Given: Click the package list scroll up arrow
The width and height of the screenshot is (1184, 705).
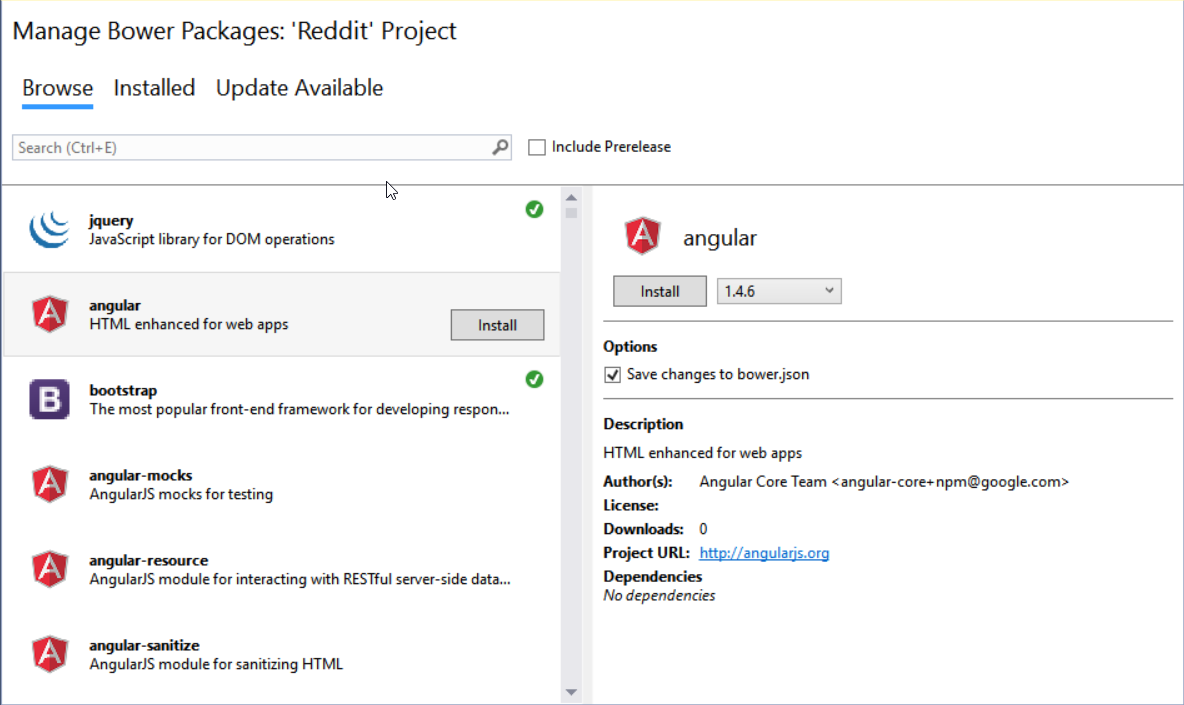Looking at the screenshot, I should tap(571, 197).
